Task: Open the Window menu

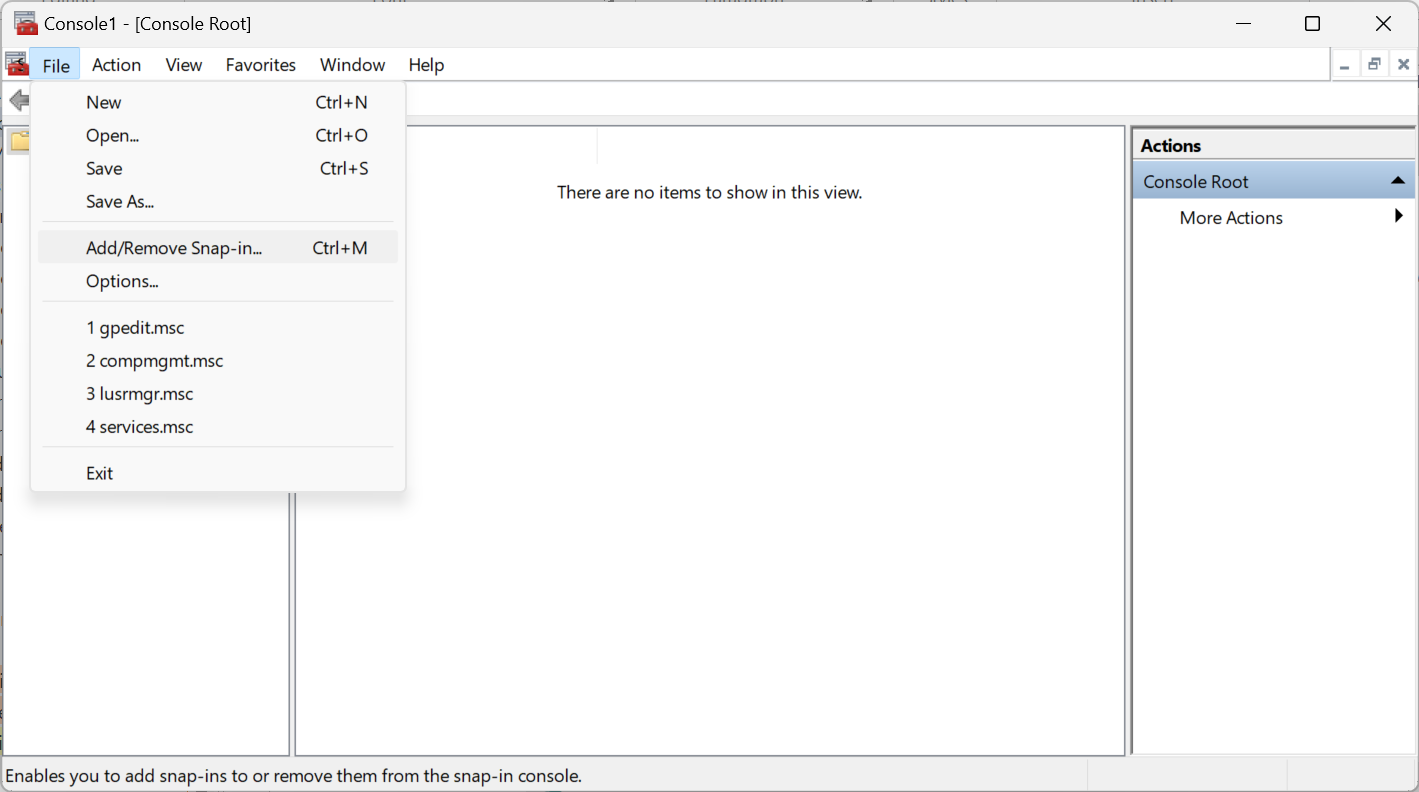Action: pos(352,65)
